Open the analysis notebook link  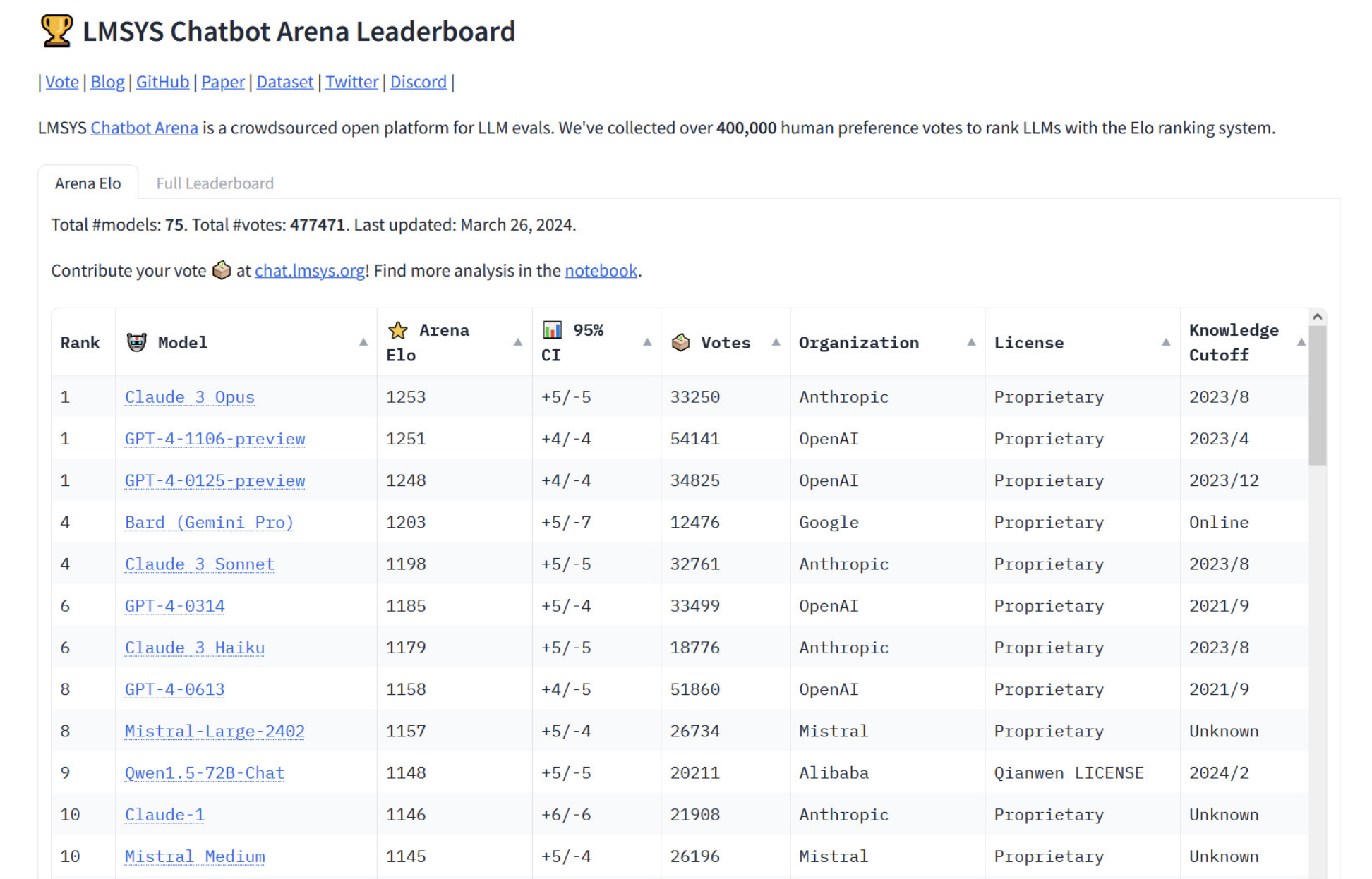click(601, 271)
